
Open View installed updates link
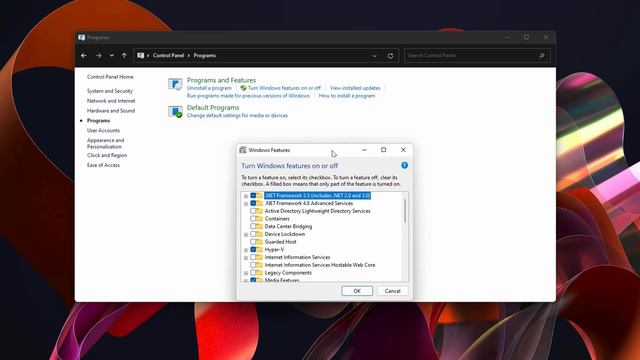(355, 88)
